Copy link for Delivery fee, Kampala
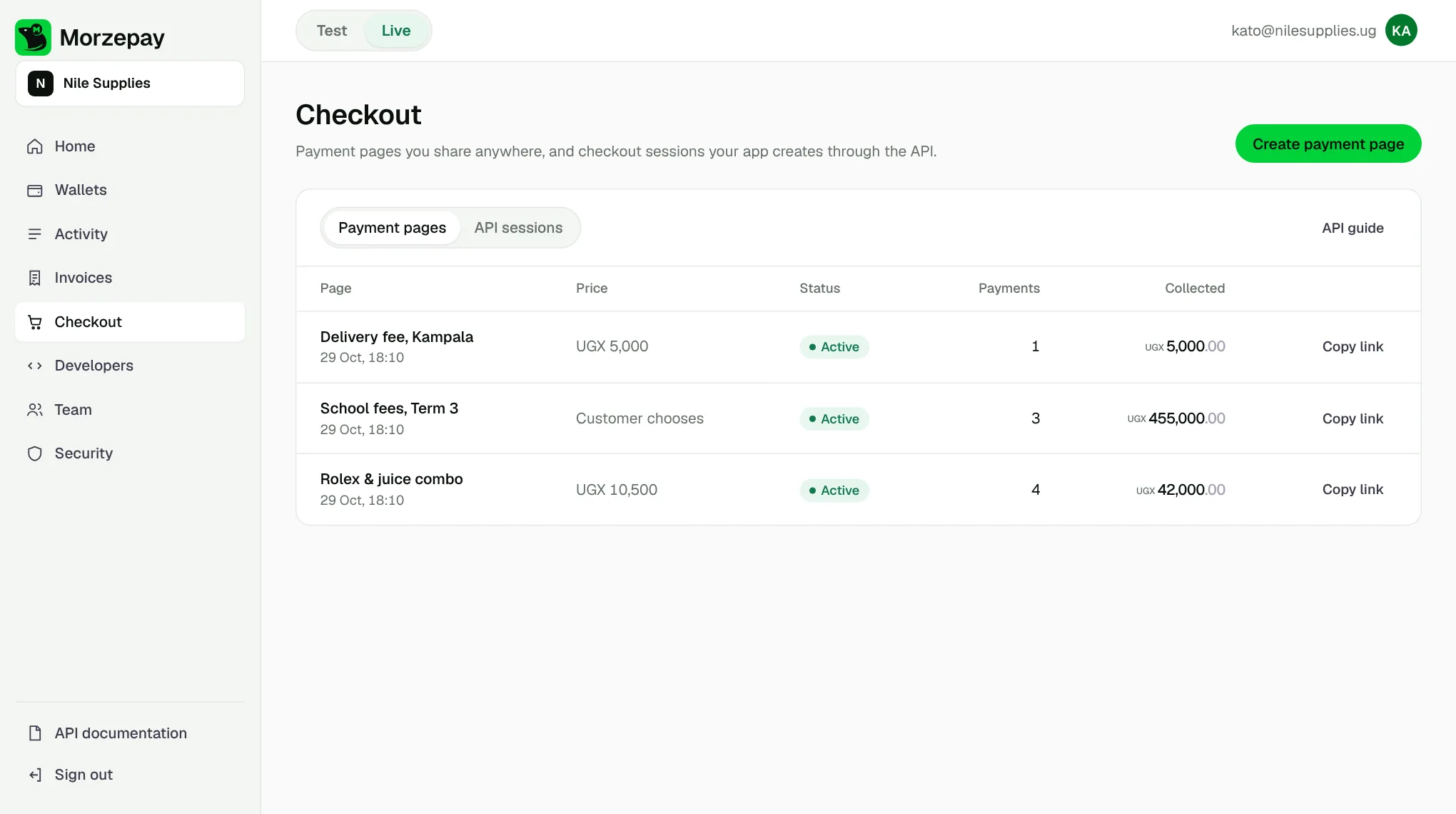This screenshot has height=814, width=1456. [1353, 346]
